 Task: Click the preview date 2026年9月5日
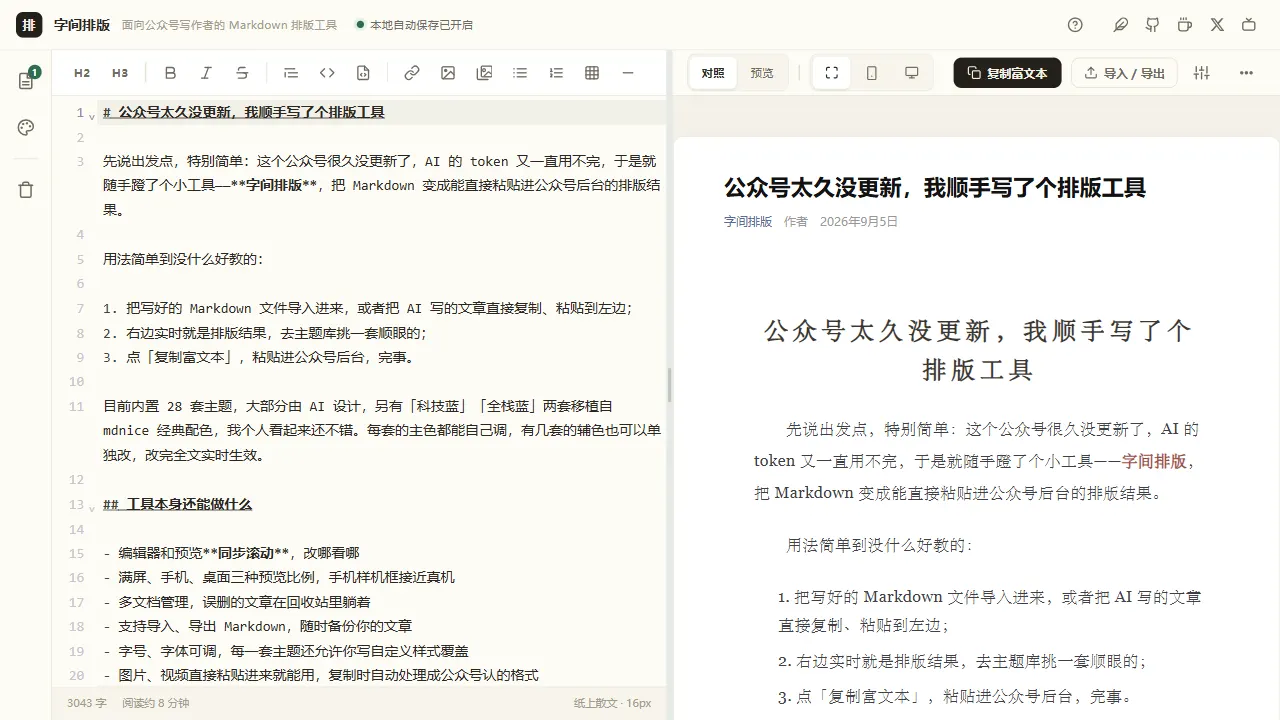(x=859, y=222)
